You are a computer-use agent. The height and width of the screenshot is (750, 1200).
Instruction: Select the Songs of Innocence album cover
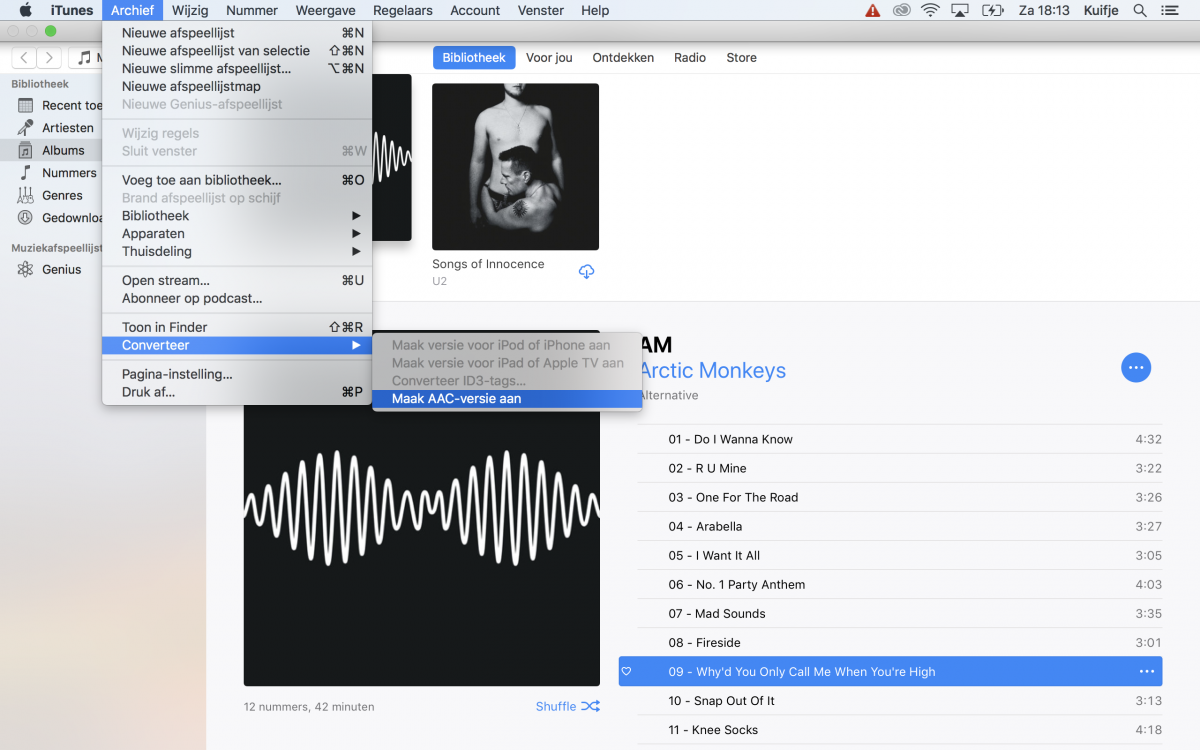click(x=515, y=166)
